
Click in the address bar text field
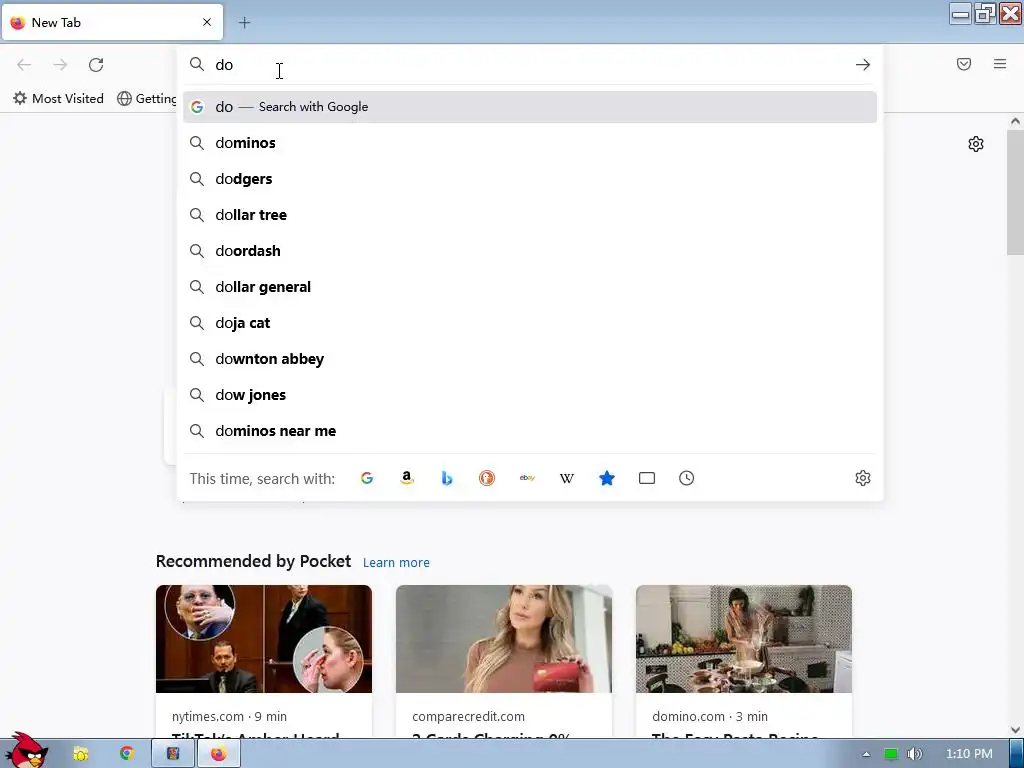coord(529,65)
